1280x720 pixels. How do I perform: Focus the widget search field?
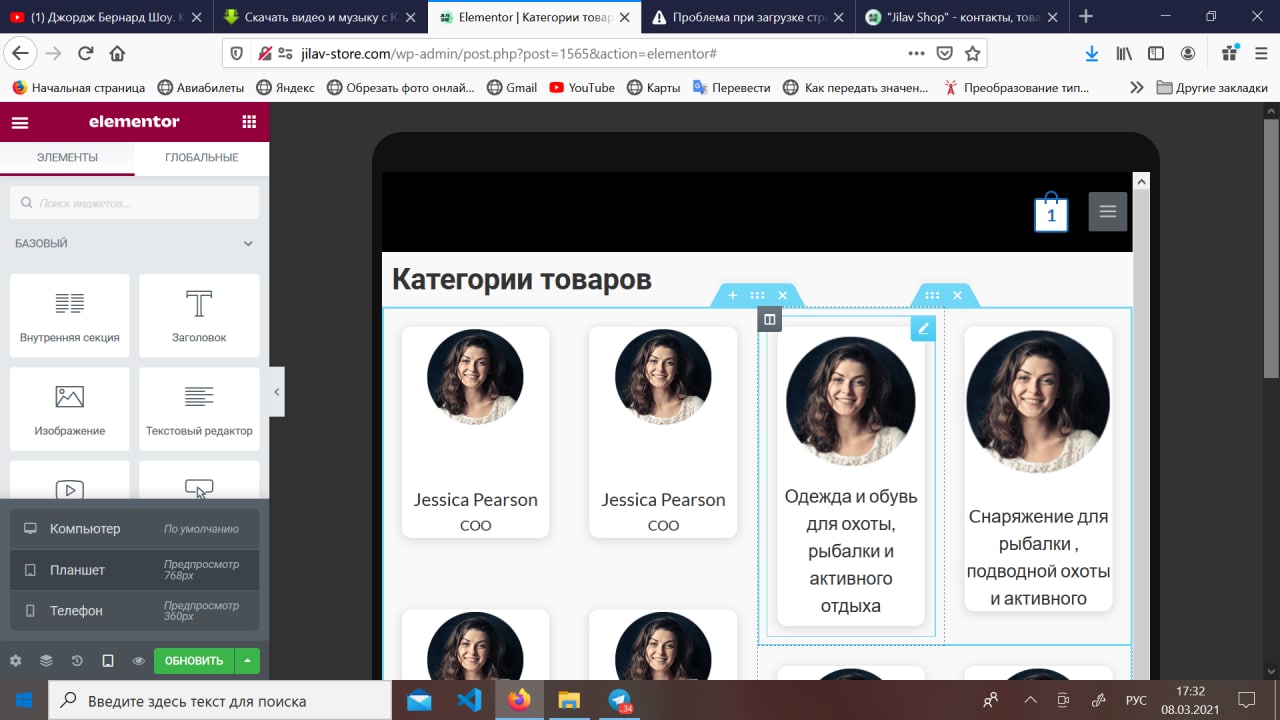click(134, 203)
